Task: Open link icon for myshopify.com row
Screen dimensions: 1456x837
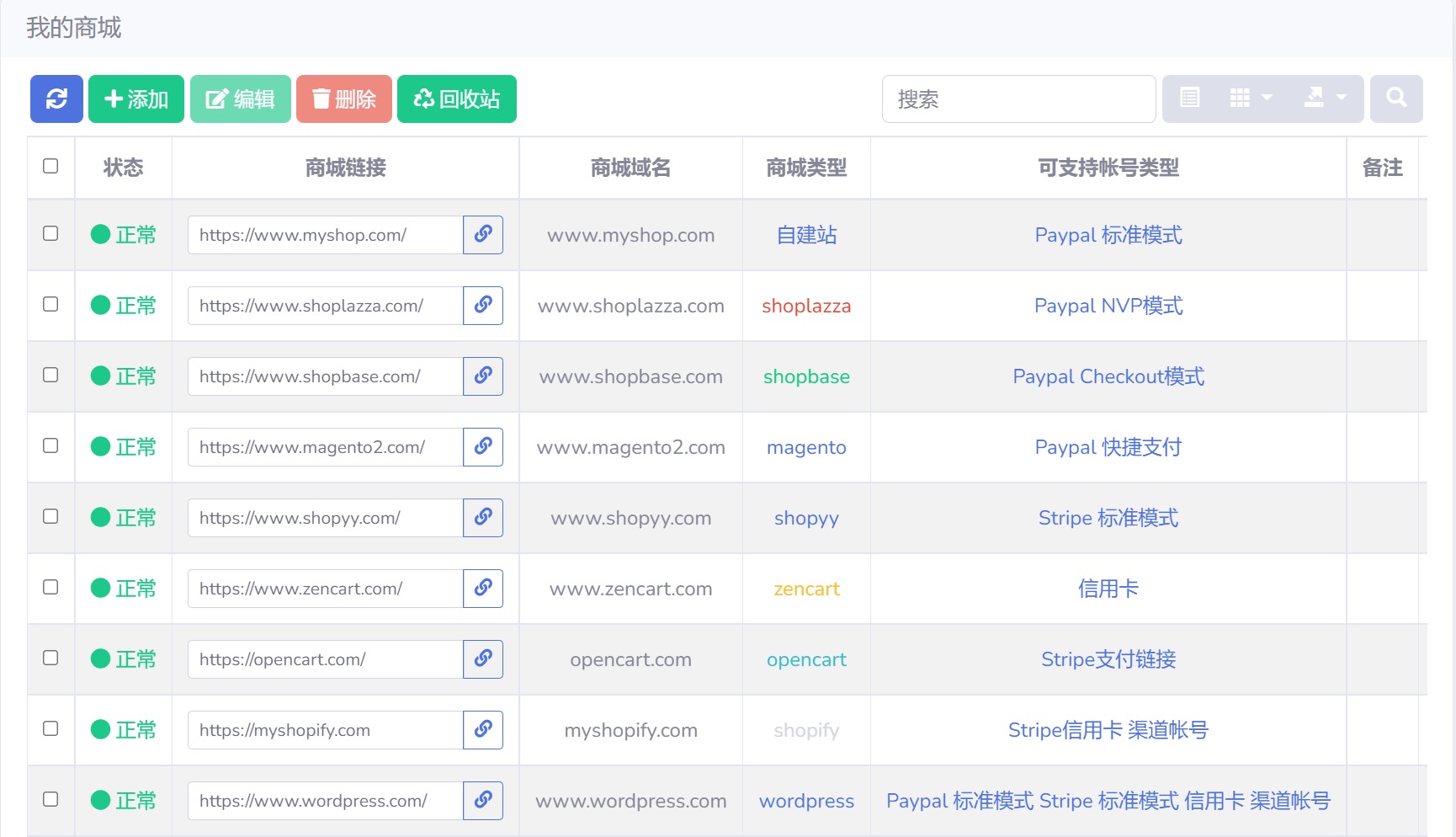Action: (482, 730)
